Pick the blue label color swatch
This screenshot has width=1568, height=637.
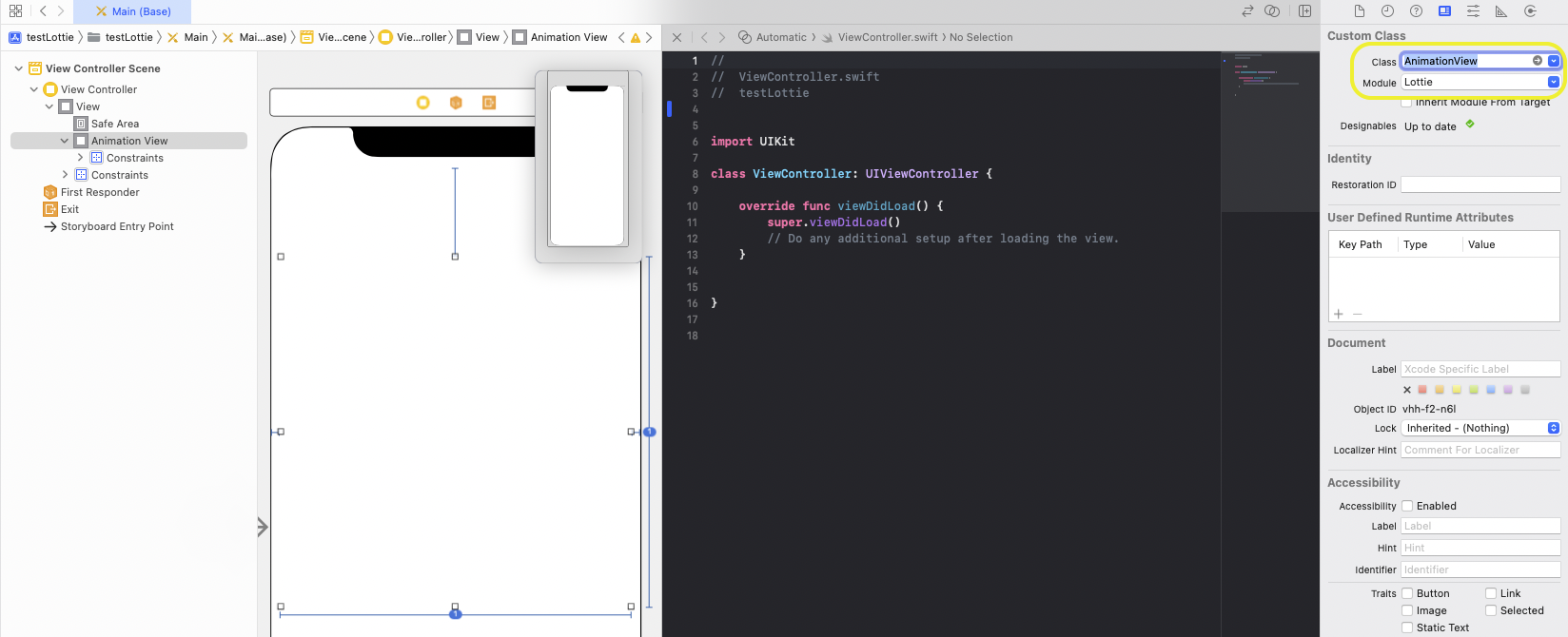1491,390
